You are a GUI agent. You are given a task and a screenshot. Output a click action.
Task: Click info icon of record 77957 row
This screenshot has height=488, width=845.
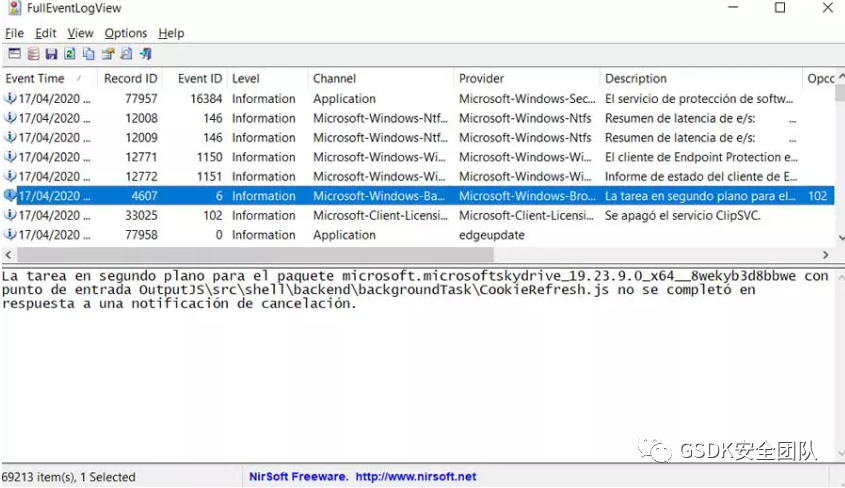[10, 98]
